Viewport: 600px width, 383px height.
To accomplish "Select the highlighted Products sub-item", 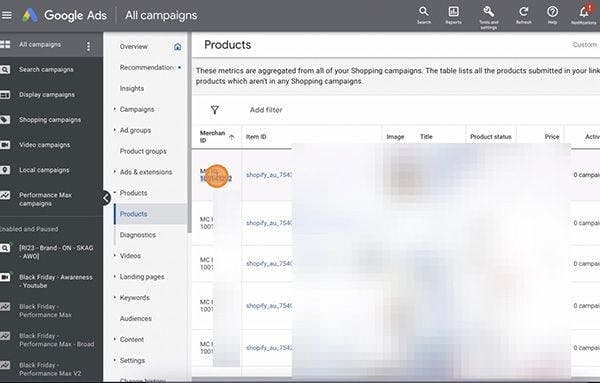I will (150, 214).
